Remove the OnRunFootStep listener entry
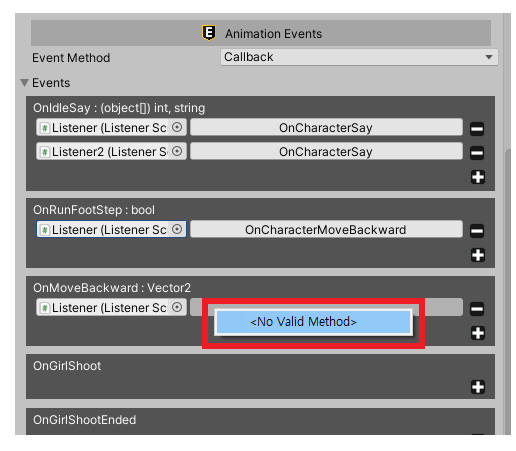 click(477, 231)
